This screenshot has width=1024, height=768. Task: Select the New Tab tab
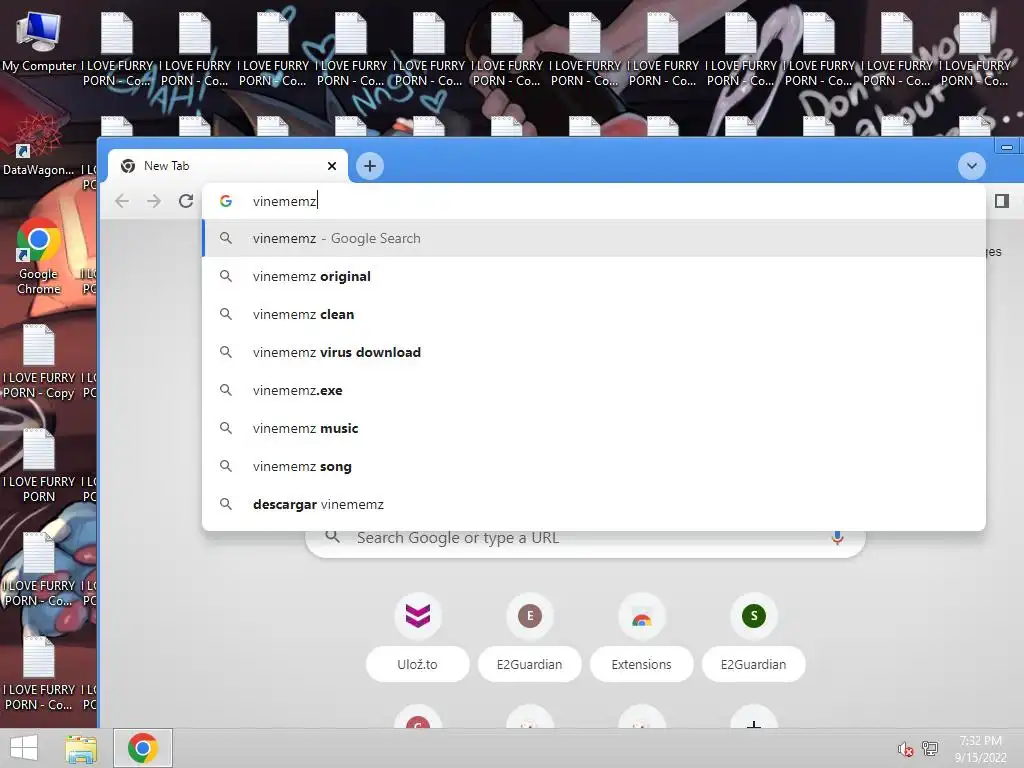click(x=227, y=166)
